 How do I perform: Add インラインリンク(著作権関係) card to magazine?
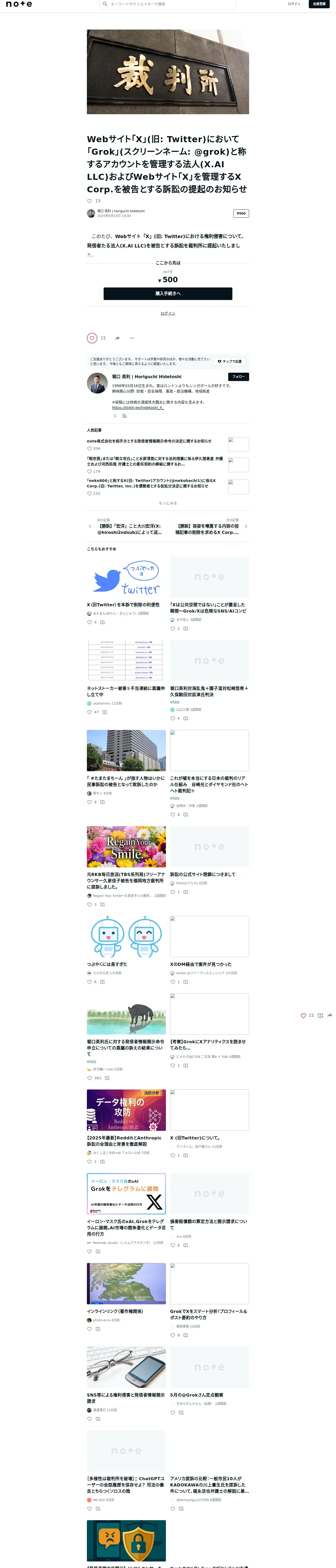pyautogui.click(x=98, y=1329)
